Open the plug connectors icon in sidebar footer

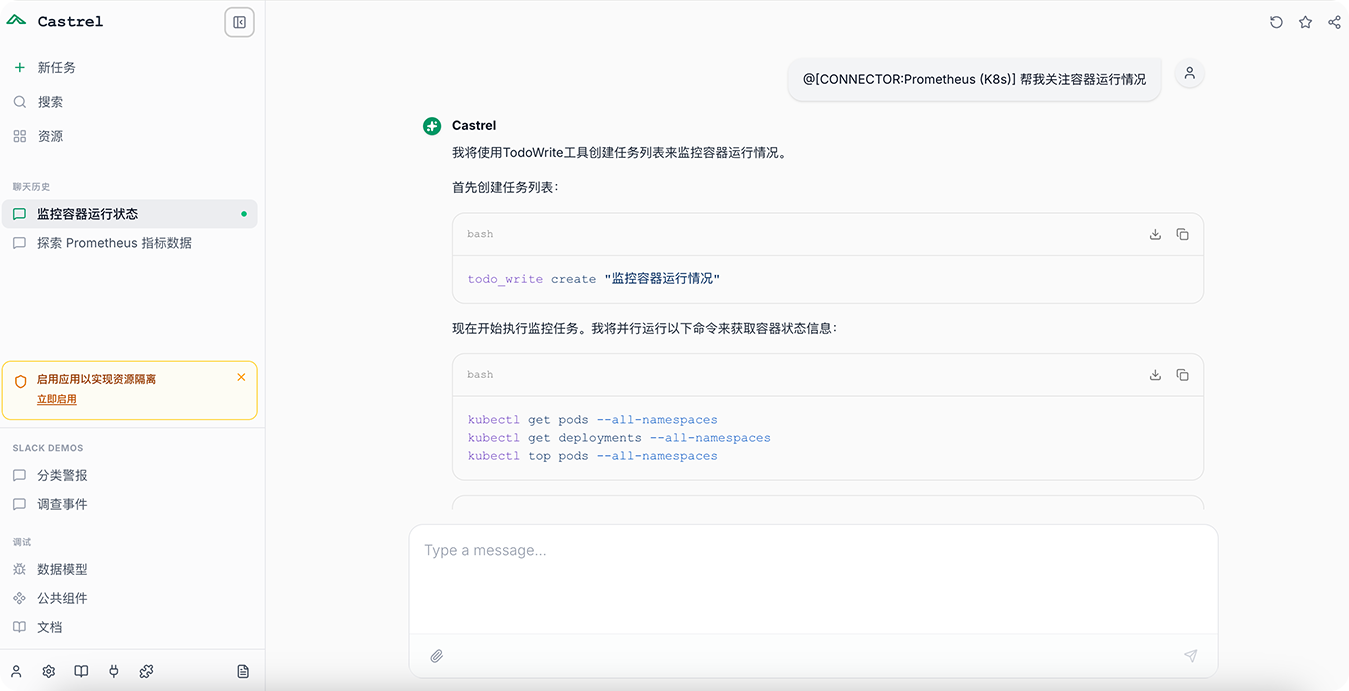pos(114,672)
